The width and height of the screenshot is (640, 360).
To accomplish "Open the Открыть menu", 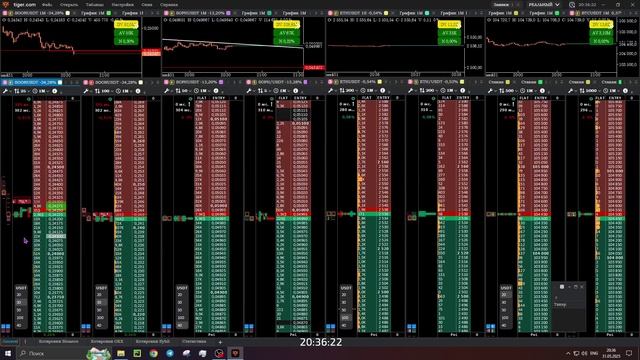I will click(69, 4).
